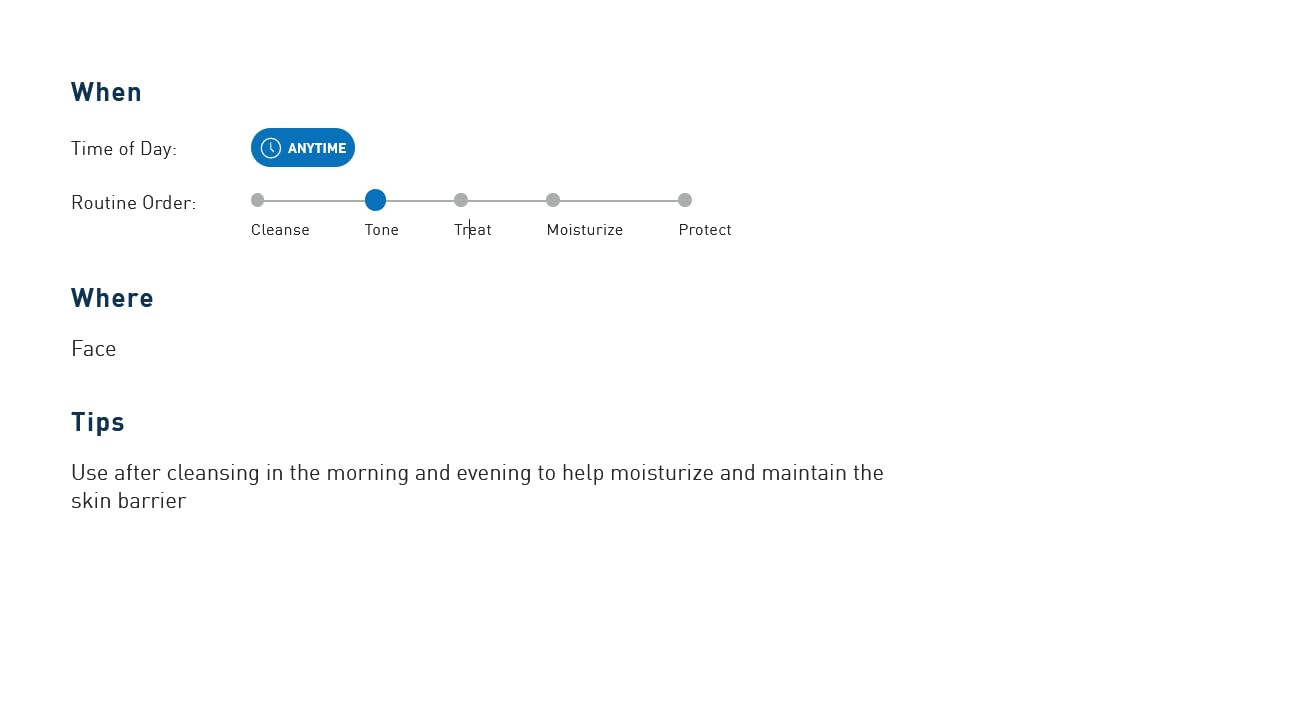Click the When section heading
This screenshot has width=1310, height=713.
106,92
